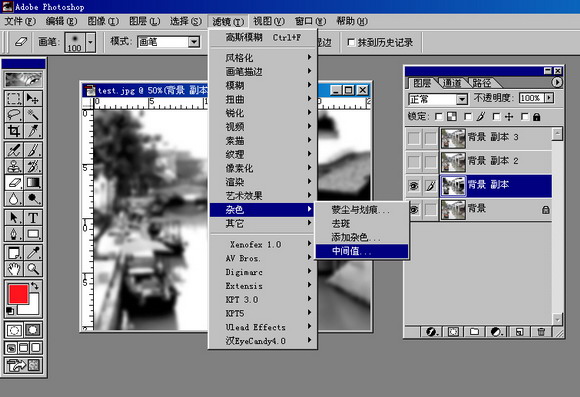Choose 蒙尘与划痕 menu item
The width and height of the screenshot is (580, 397).
(x=362, y=210)
